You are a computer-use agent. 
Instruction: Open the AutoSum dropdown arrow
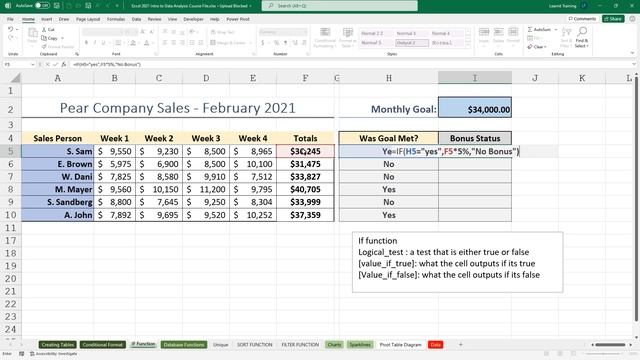[x=556, y=30]
